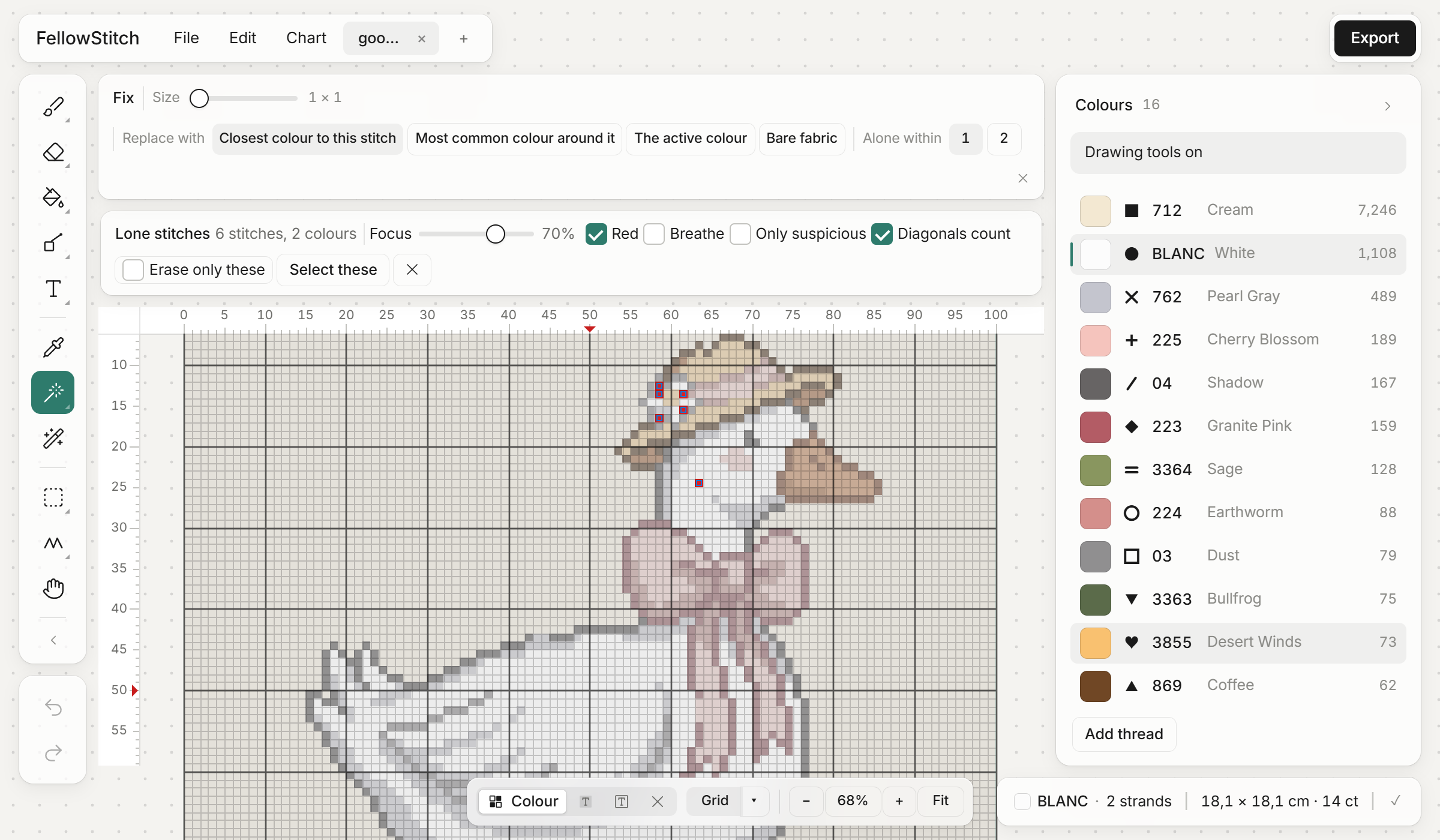The height and width of the screenshot is (840, 1440).
Task: Open the Chart menu
Action: click(x=306, y=38)
